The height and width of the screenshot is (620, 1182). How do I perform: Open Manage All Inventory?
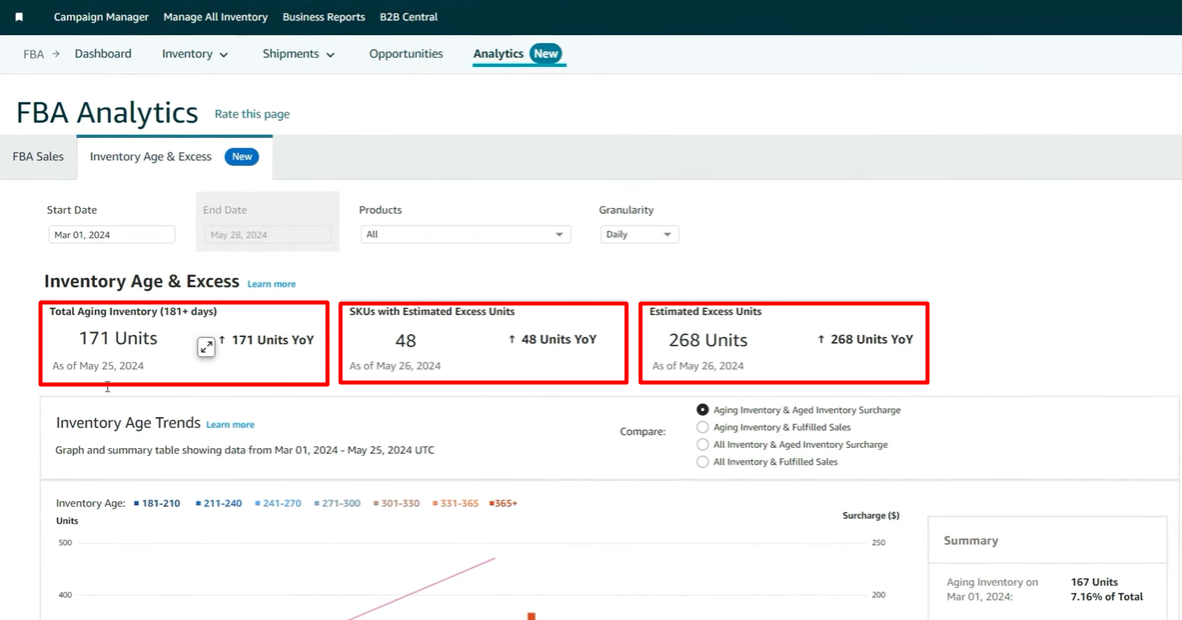tap(216, 17)
